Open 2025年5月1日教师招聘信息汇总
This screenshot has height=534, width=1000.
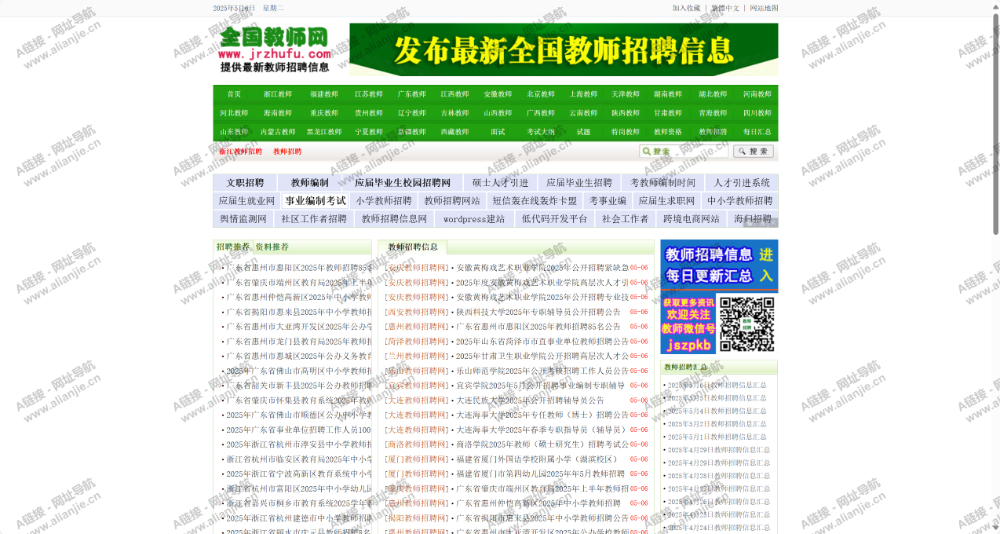coord(717,437)
